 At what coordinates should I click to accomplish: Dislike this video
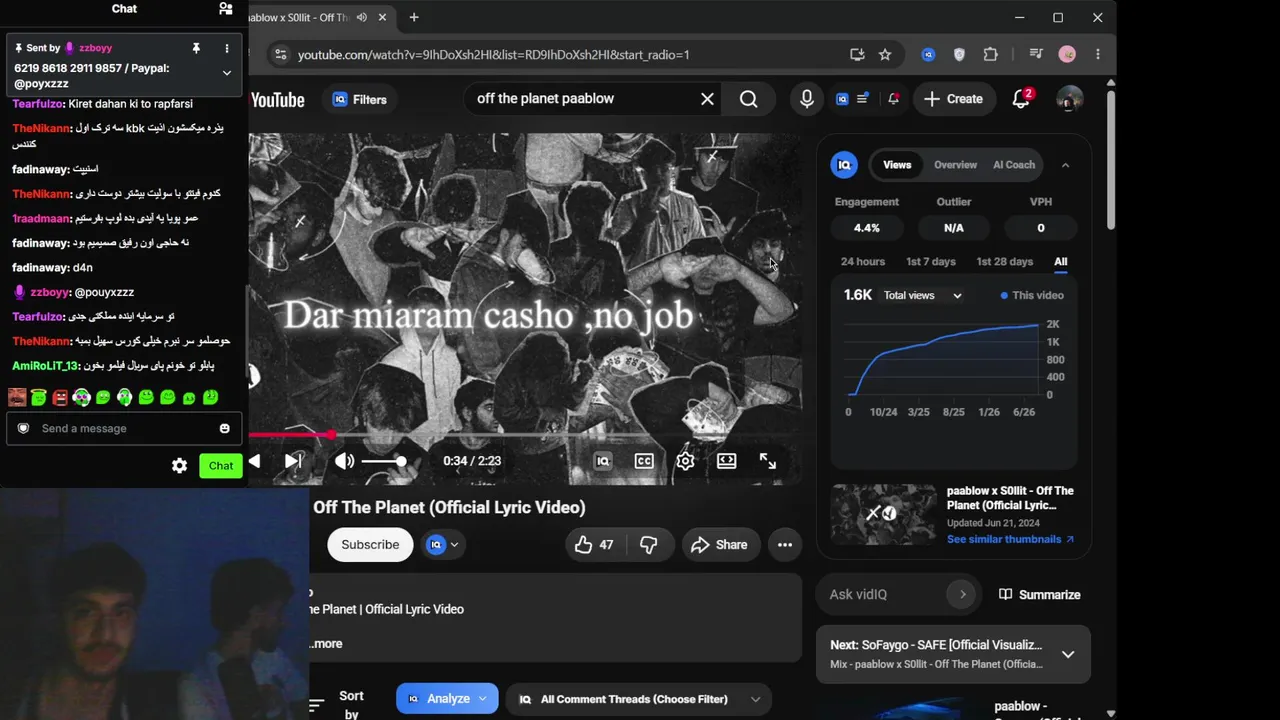[649, 545]
